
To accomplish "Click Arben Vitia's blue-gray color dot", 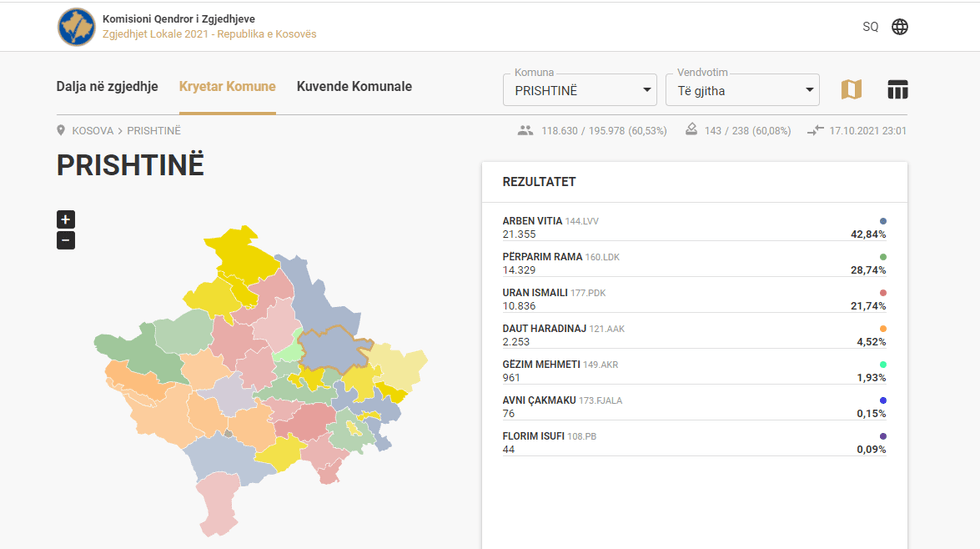I will 883,221.
